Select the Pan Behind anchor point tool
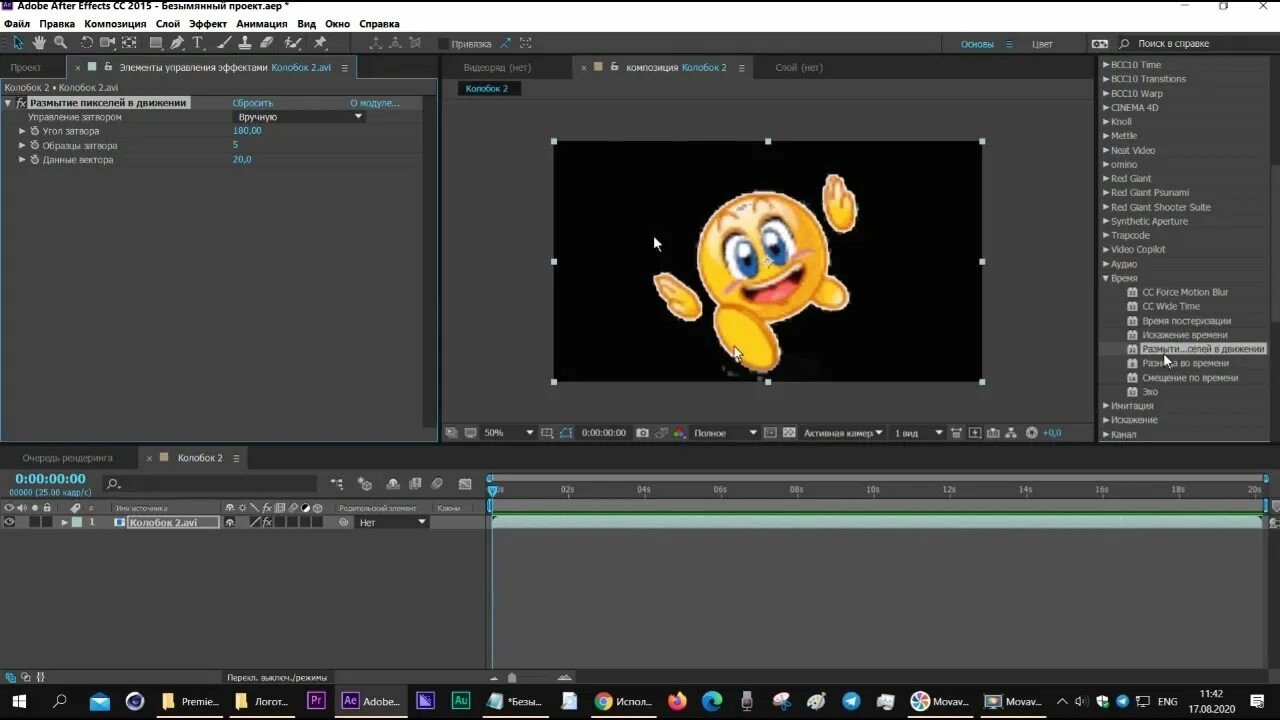This screenshot has height=720, width=1280. coord(129,43)
